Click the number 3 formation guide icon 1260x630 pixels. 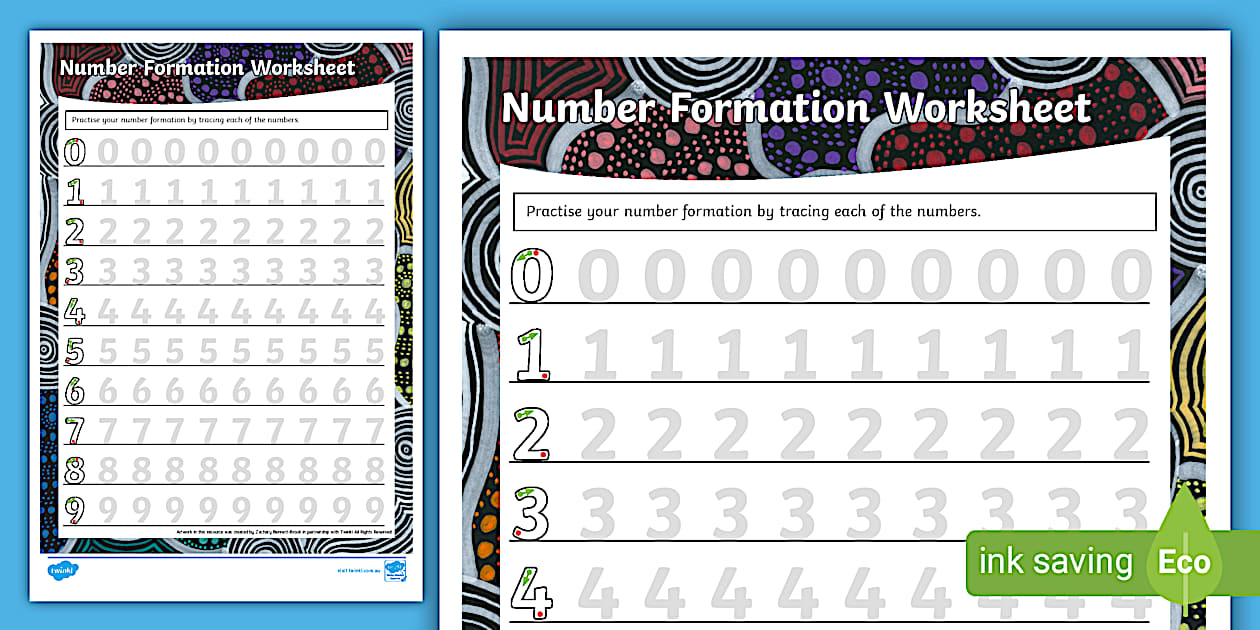530,512
